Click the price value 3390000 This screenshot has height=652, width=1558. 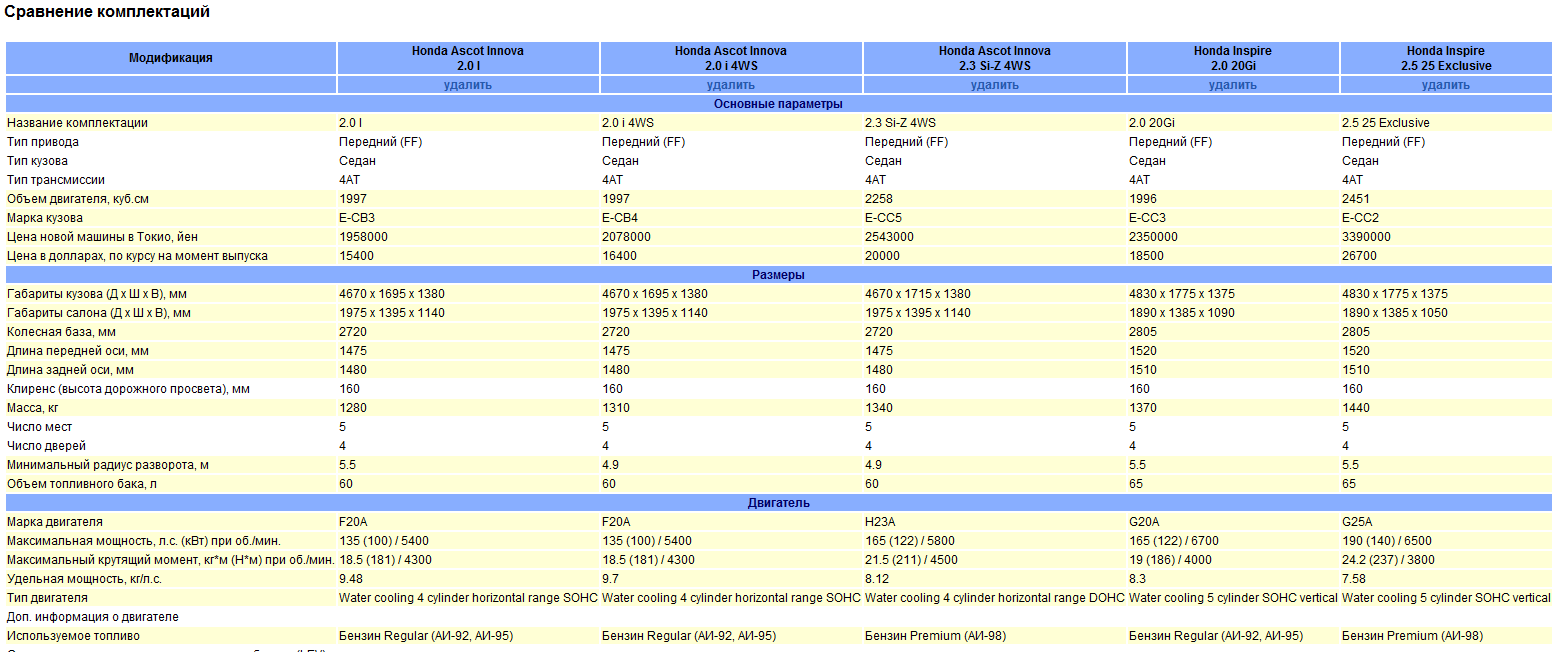pyautogui.click(x=1366, y=237)
